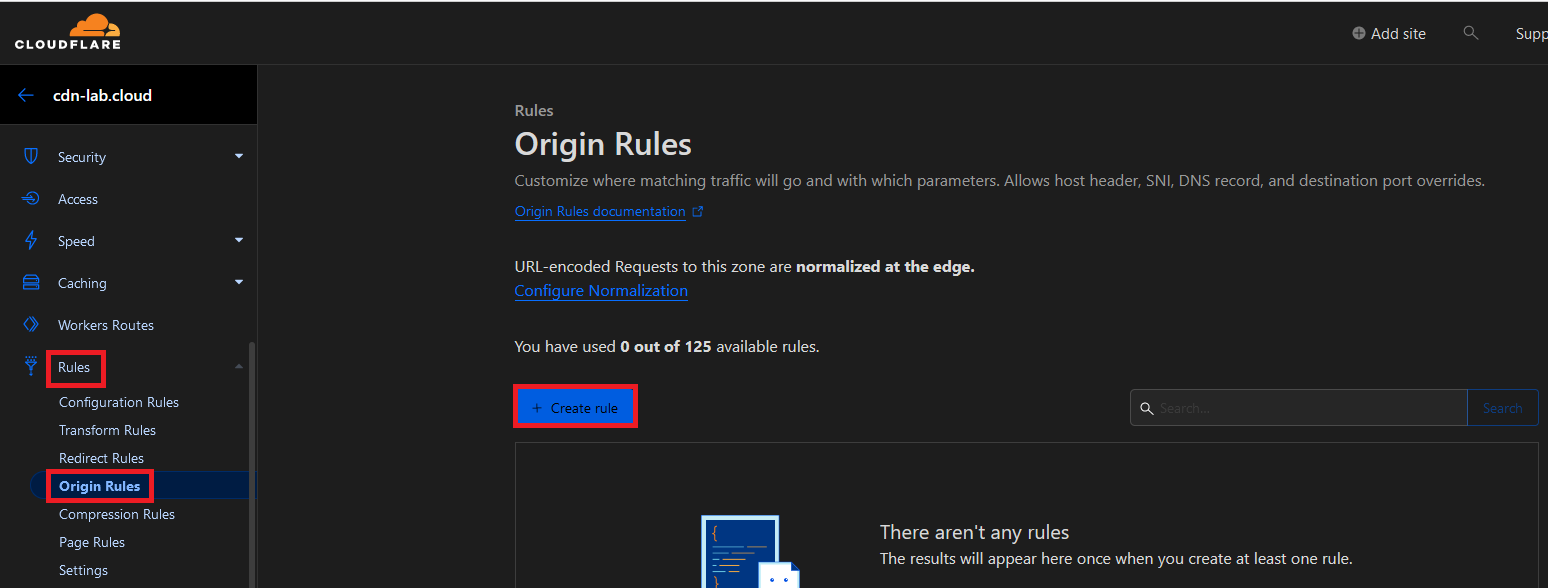Click the external link icon after documentation
This screenshot has height=588, width=1548.
[x=698, y=212]
